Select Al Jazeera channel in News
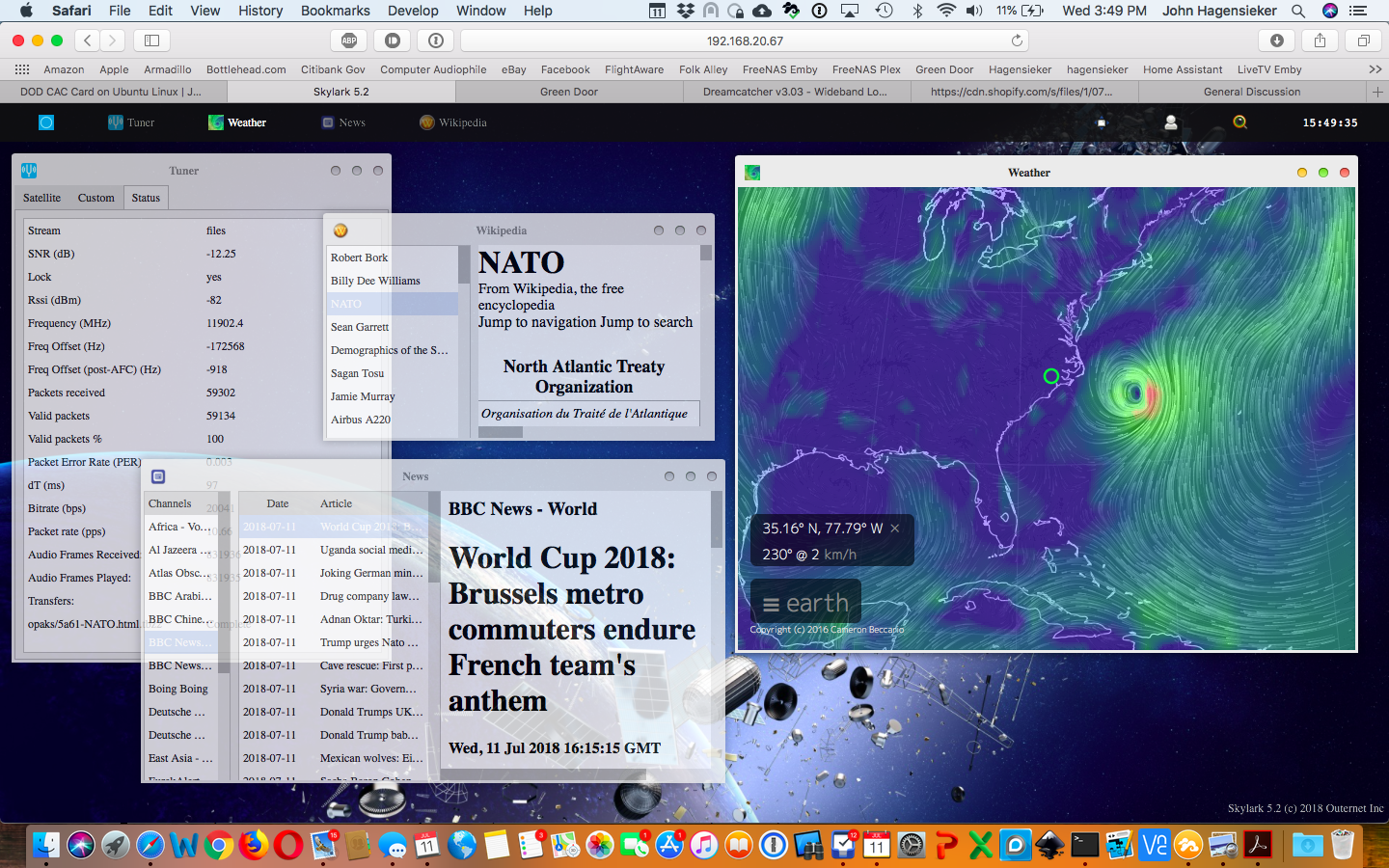The image size is (1389, 868). pyautogui.click(x=181, y=550)
